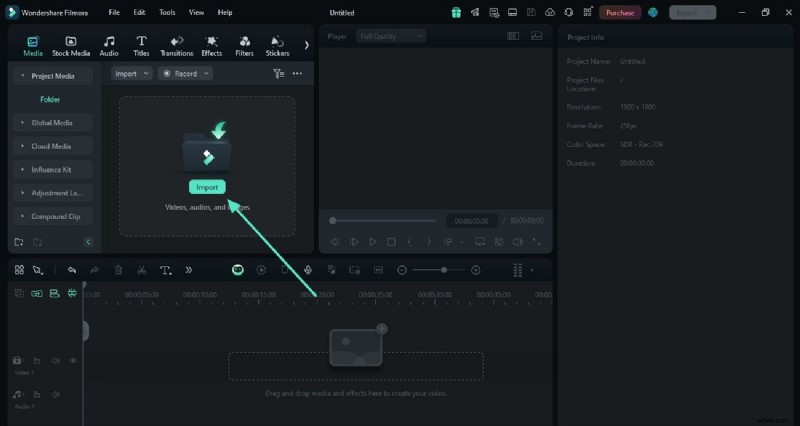Click the current timecode field
Viewport: 800px width, 426px height.
click(471, 221)
